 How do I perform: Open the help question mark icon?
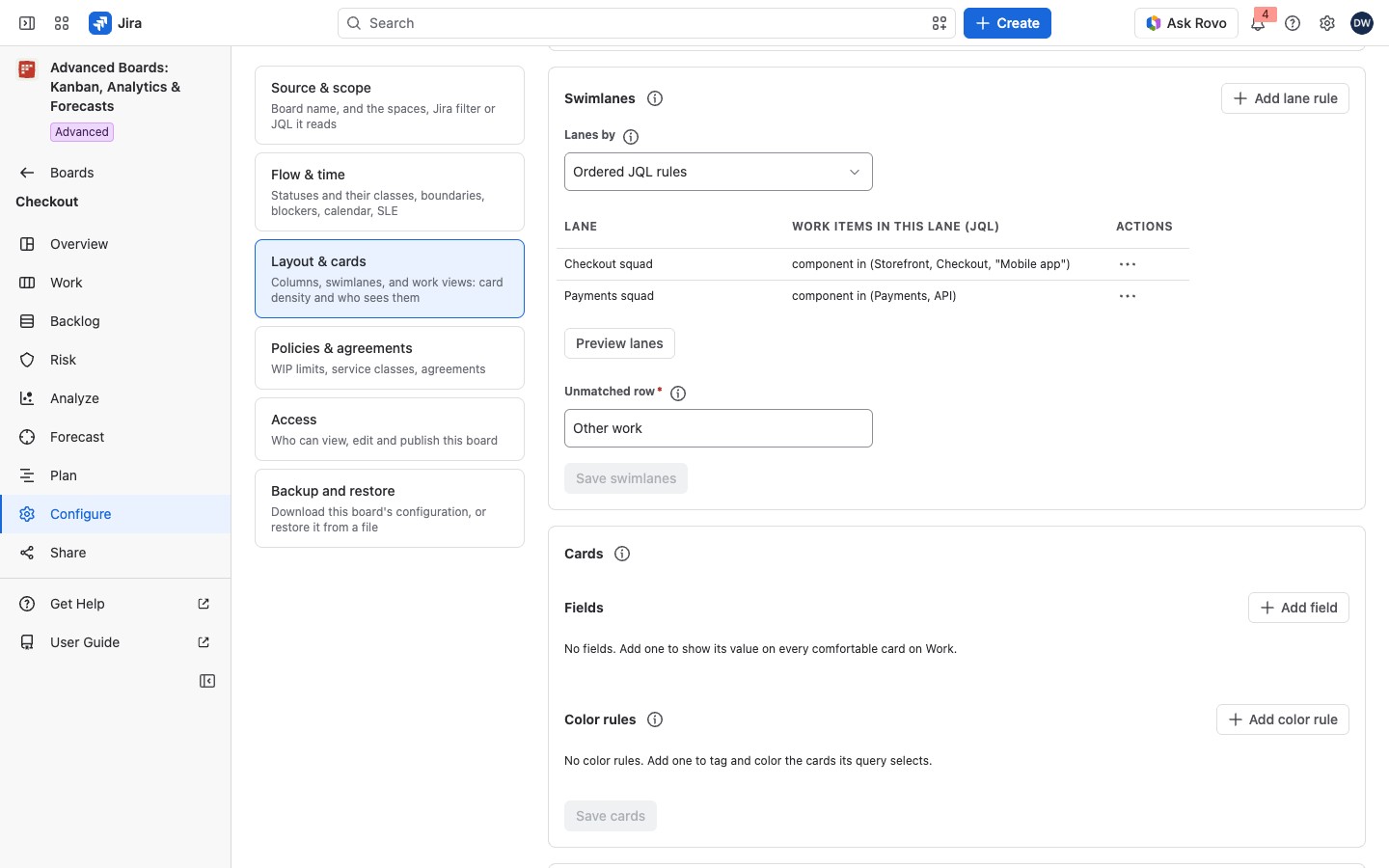[1293, 23]
